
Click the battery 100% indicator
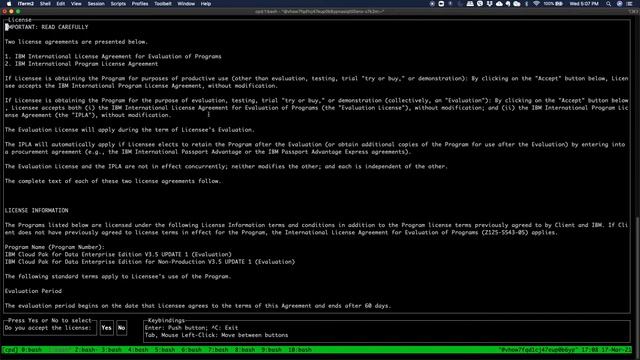coord(553,4)
